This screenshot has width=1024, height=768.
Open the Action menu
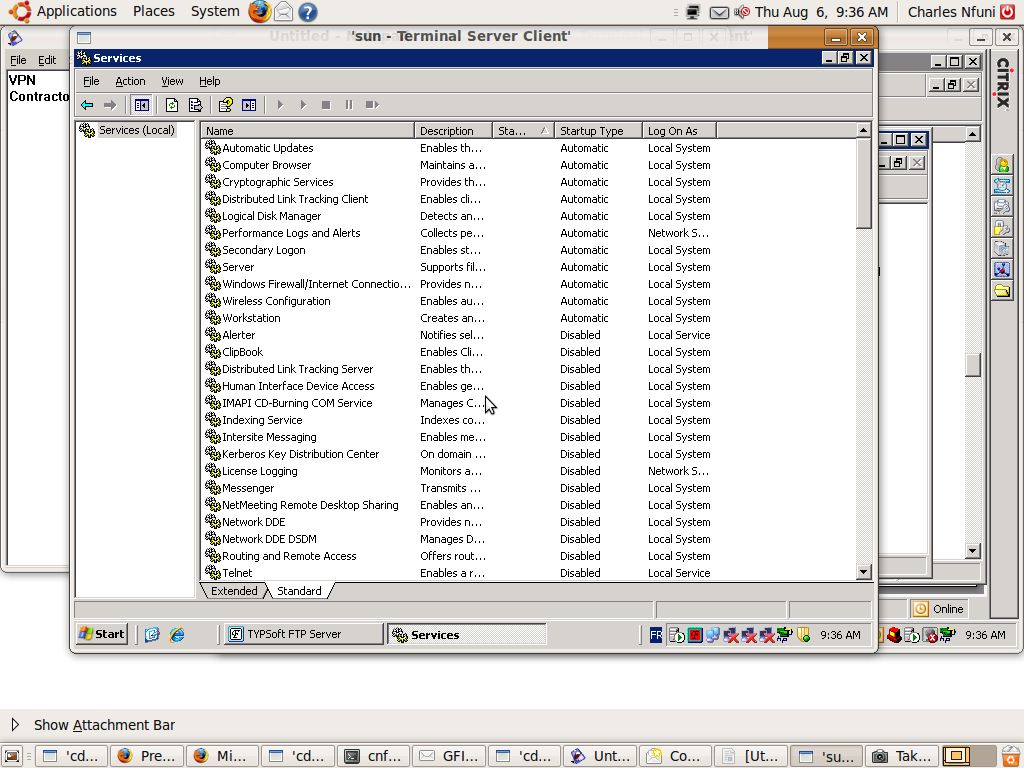click(130, 81)
